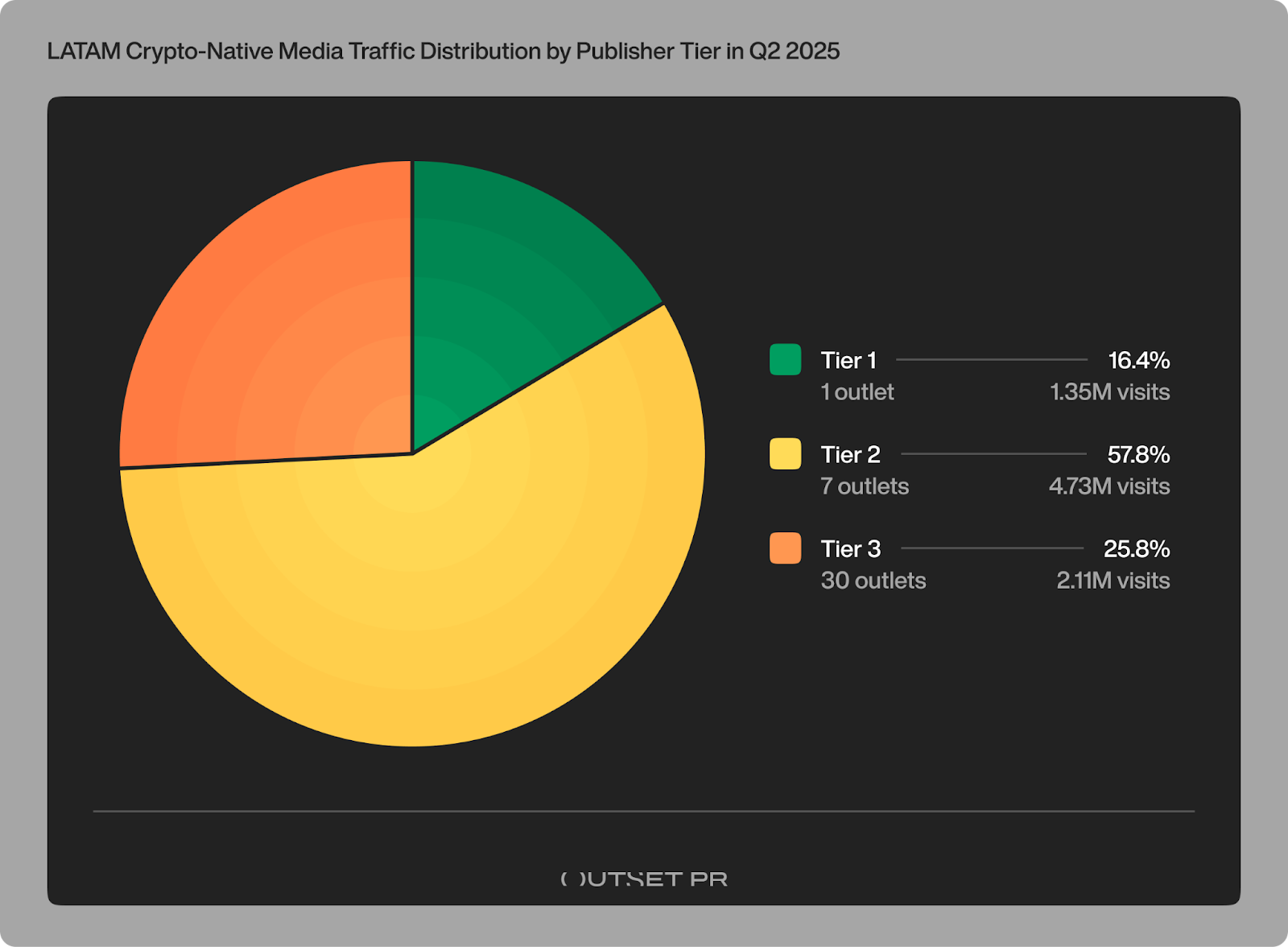Click the chart title about LATAM traffic
1288x947 pixels.
[x=444, y=51]
